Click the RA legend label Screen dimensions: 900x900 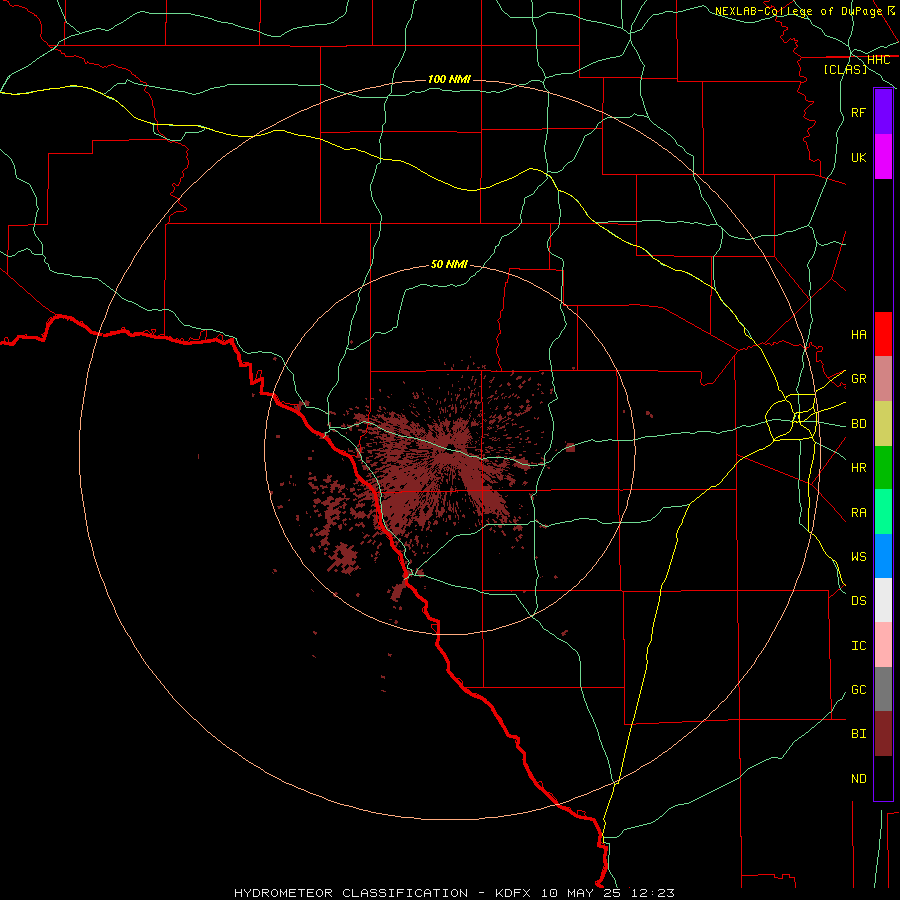coord(858,512)
